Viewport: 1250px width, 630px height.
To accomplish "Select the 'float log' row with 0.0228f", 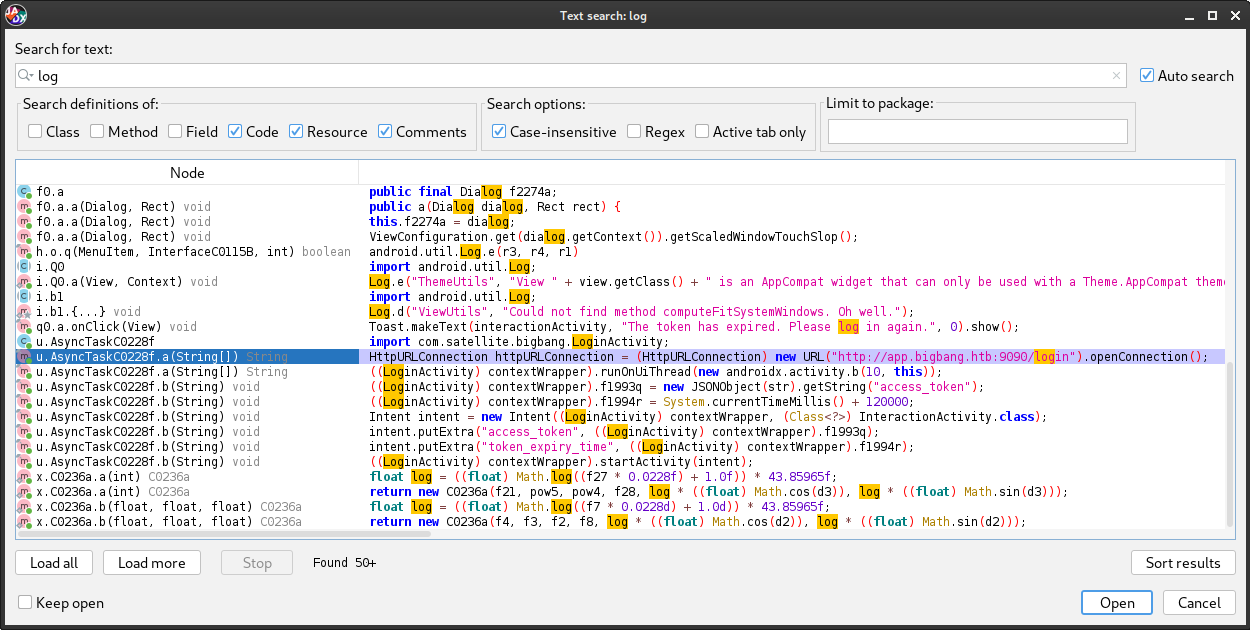I will 621,477.
